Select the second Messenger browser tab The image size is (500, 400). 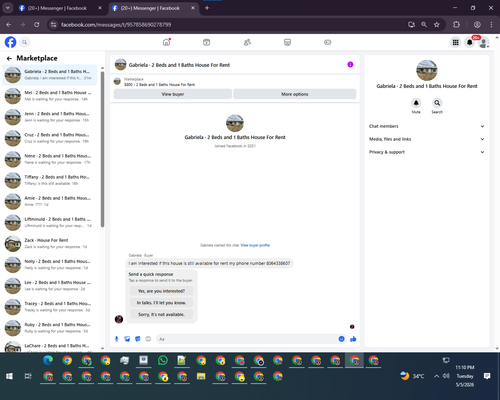(x=153, y=8)
